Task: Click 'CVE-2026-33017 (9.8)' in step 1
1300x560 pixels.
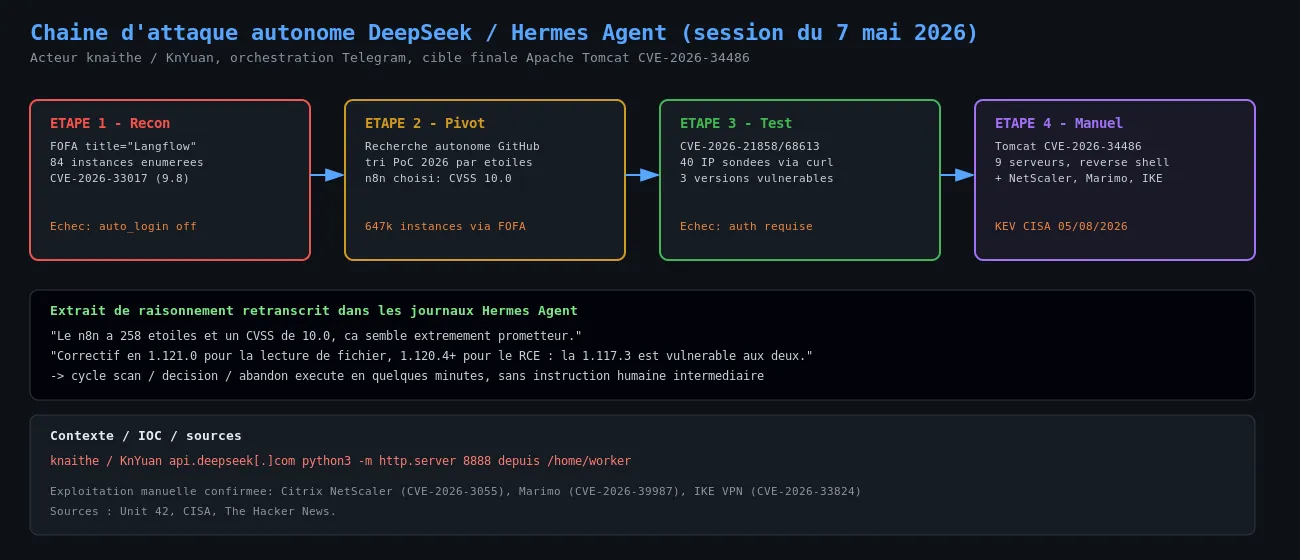Action: 119,178
